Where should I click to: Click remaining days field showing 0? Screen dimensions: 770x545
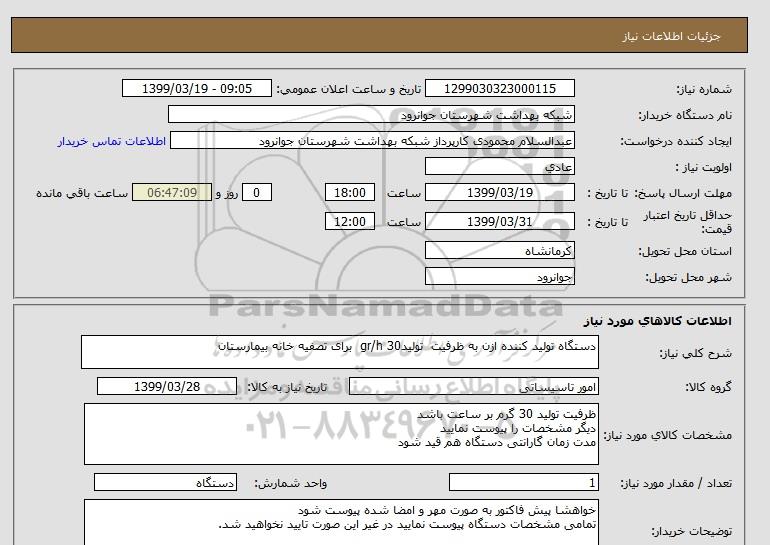point(256,192)
